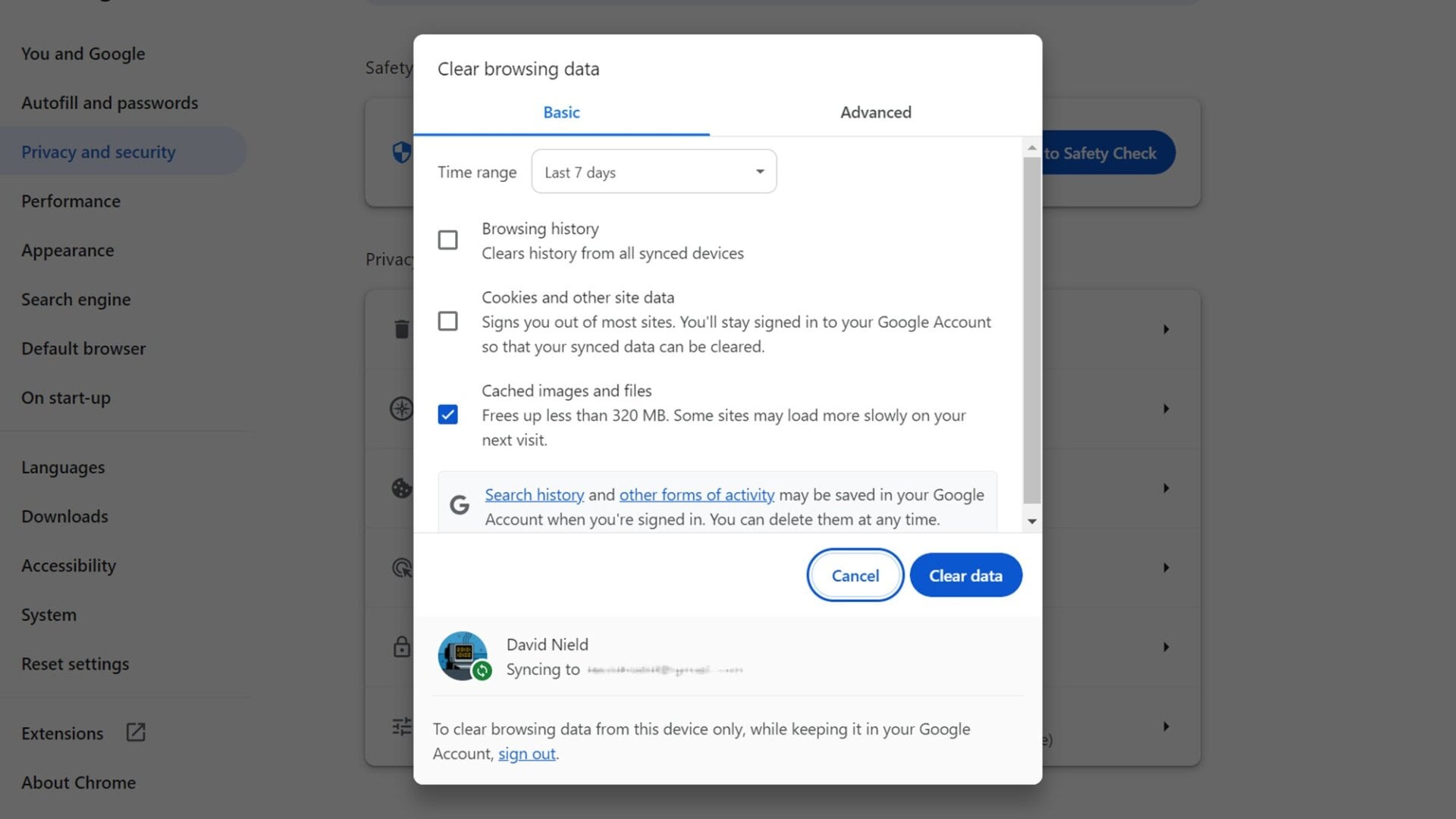Switch to the Advanced tab
Screen dimensions: 1456x819
(875, 112)
